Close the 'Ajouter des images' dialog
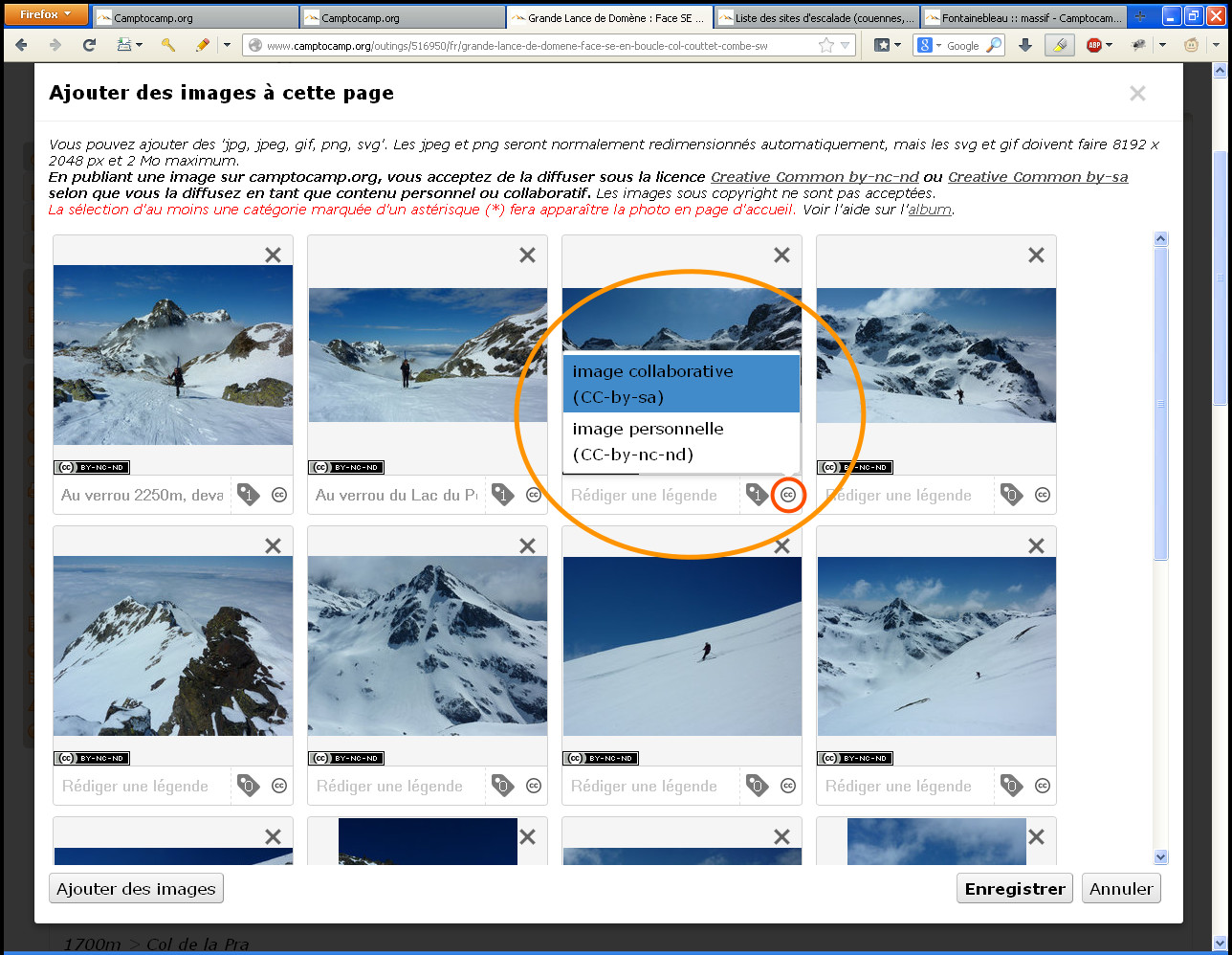This screenshot has height=955, width=1232. [x=1137, y=93]
